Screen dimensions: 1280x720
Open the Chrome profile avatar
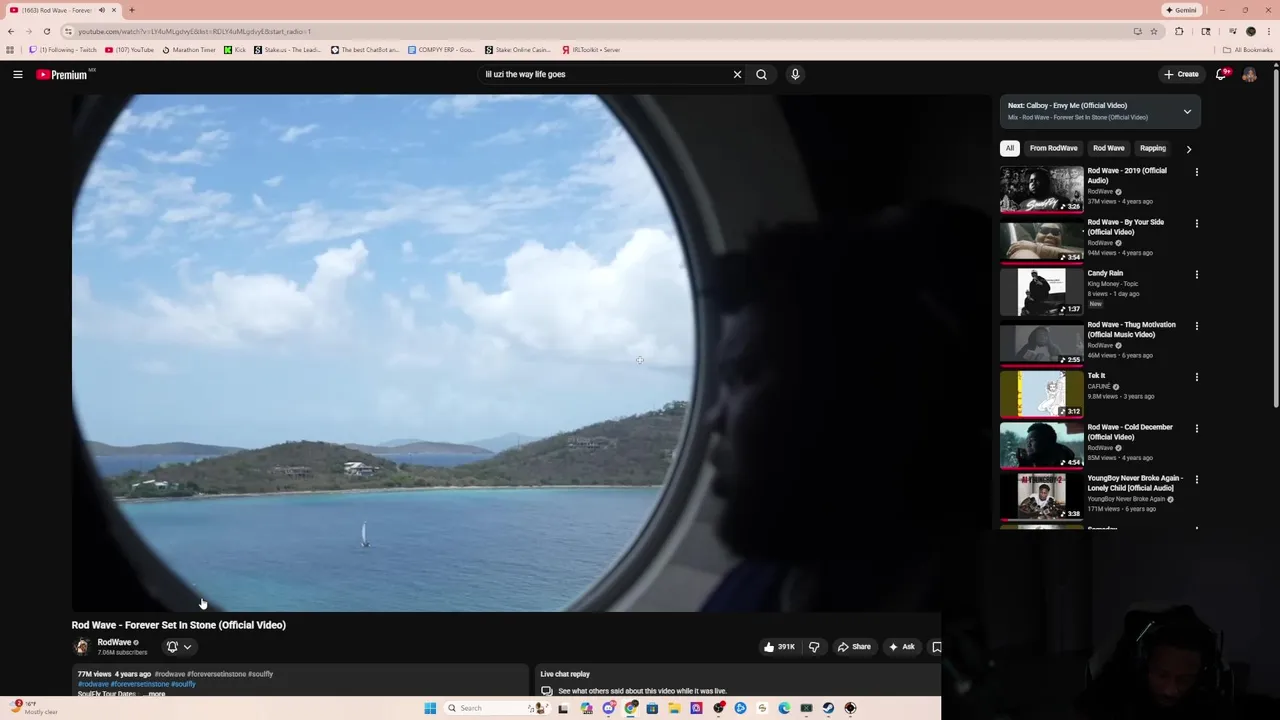(1250, 31)
